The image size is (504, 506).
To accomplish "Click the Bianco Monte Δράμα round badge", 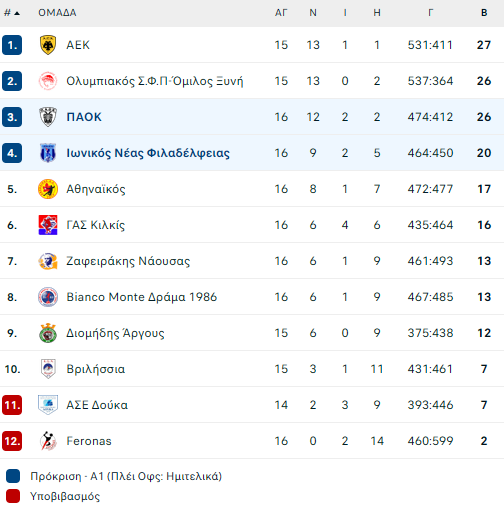I will coord(48,297).
